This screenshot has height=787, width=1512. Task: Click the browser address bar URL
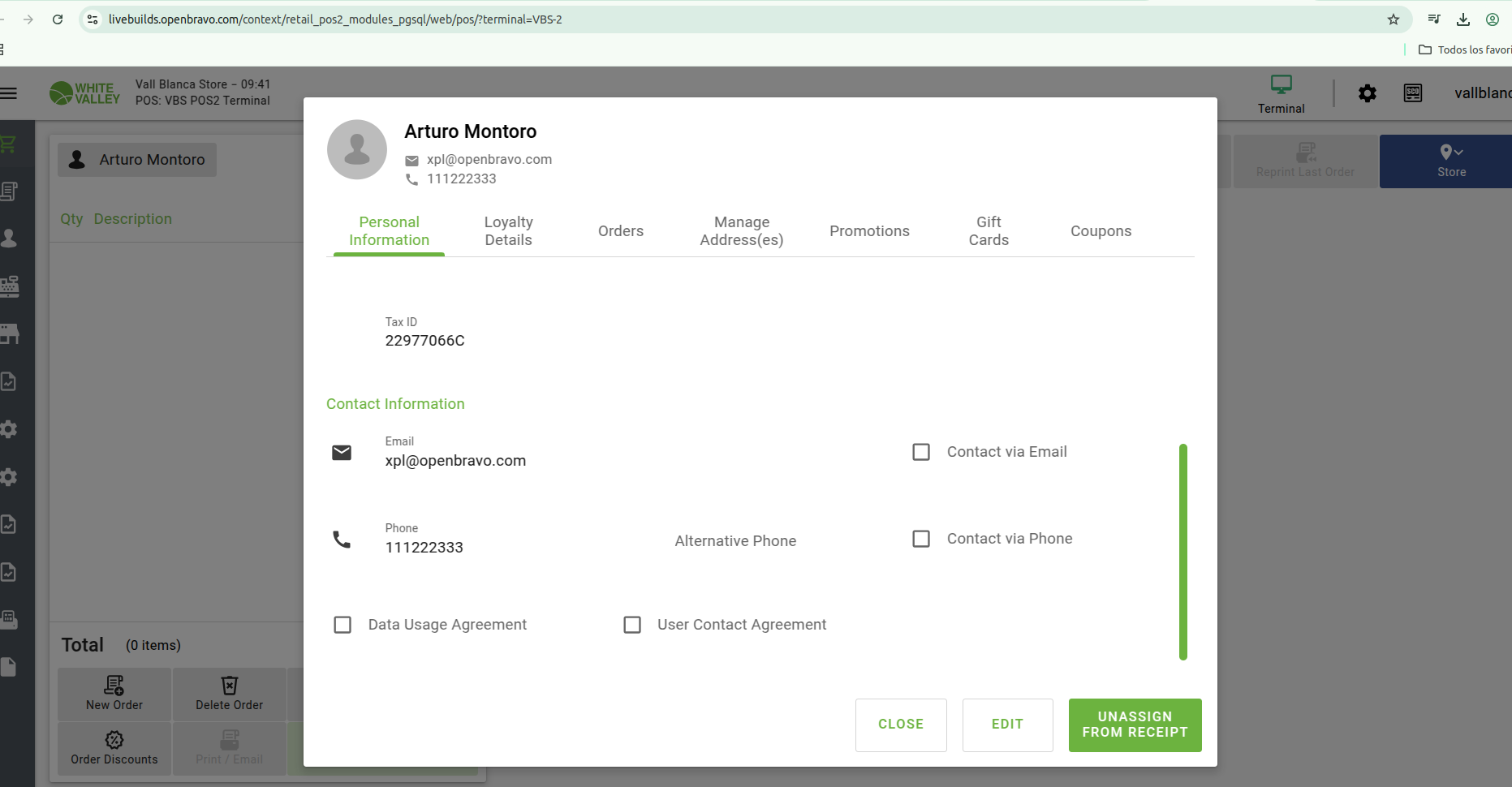pos(334,19)
